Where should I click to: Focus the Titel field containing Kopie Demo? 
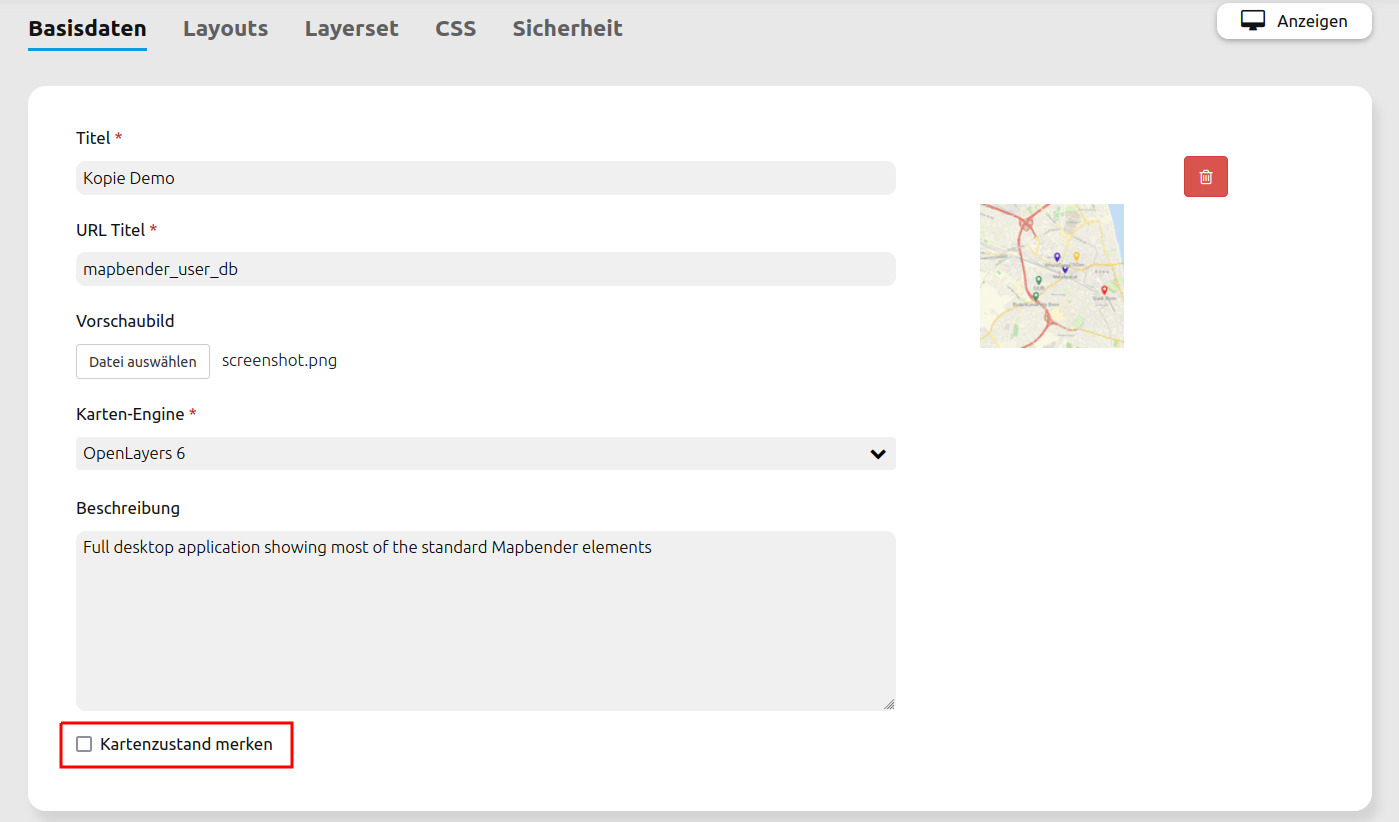point(485,178)
